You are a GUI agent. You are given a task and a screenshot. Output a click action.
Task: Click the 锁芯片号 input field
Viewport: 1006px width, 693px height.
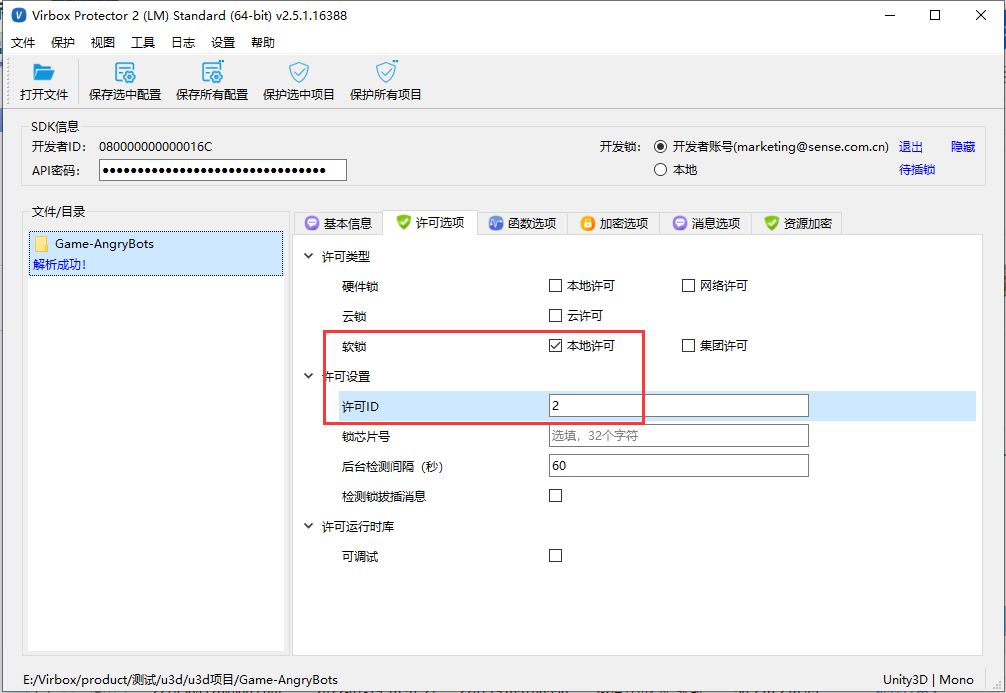click(679, 436)
